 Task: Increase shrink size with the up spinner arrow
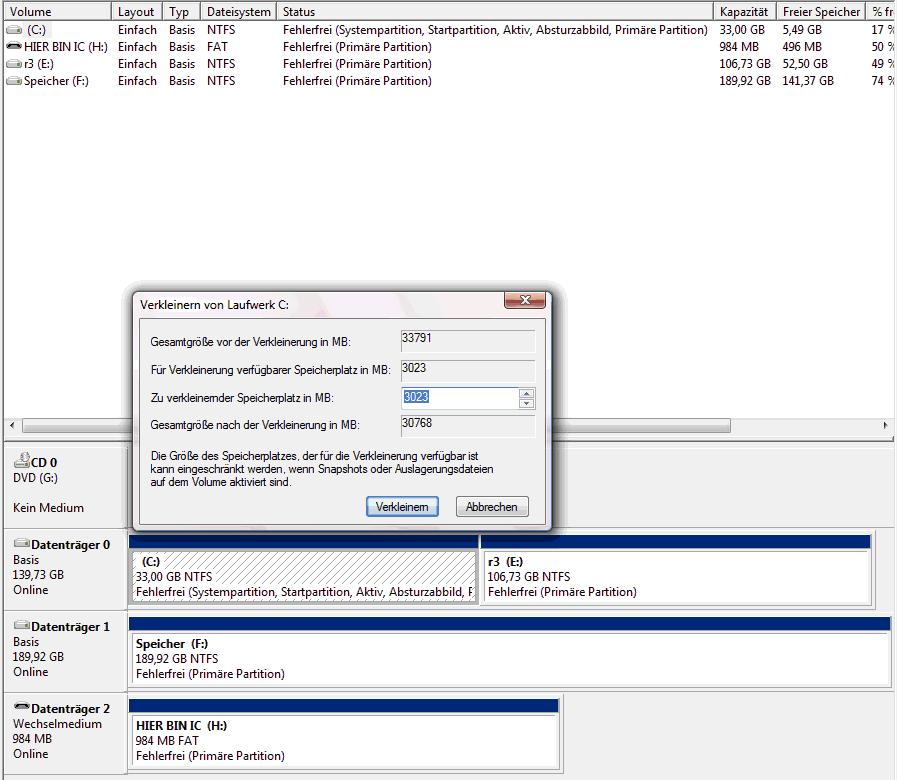click(x=527, y=393)
